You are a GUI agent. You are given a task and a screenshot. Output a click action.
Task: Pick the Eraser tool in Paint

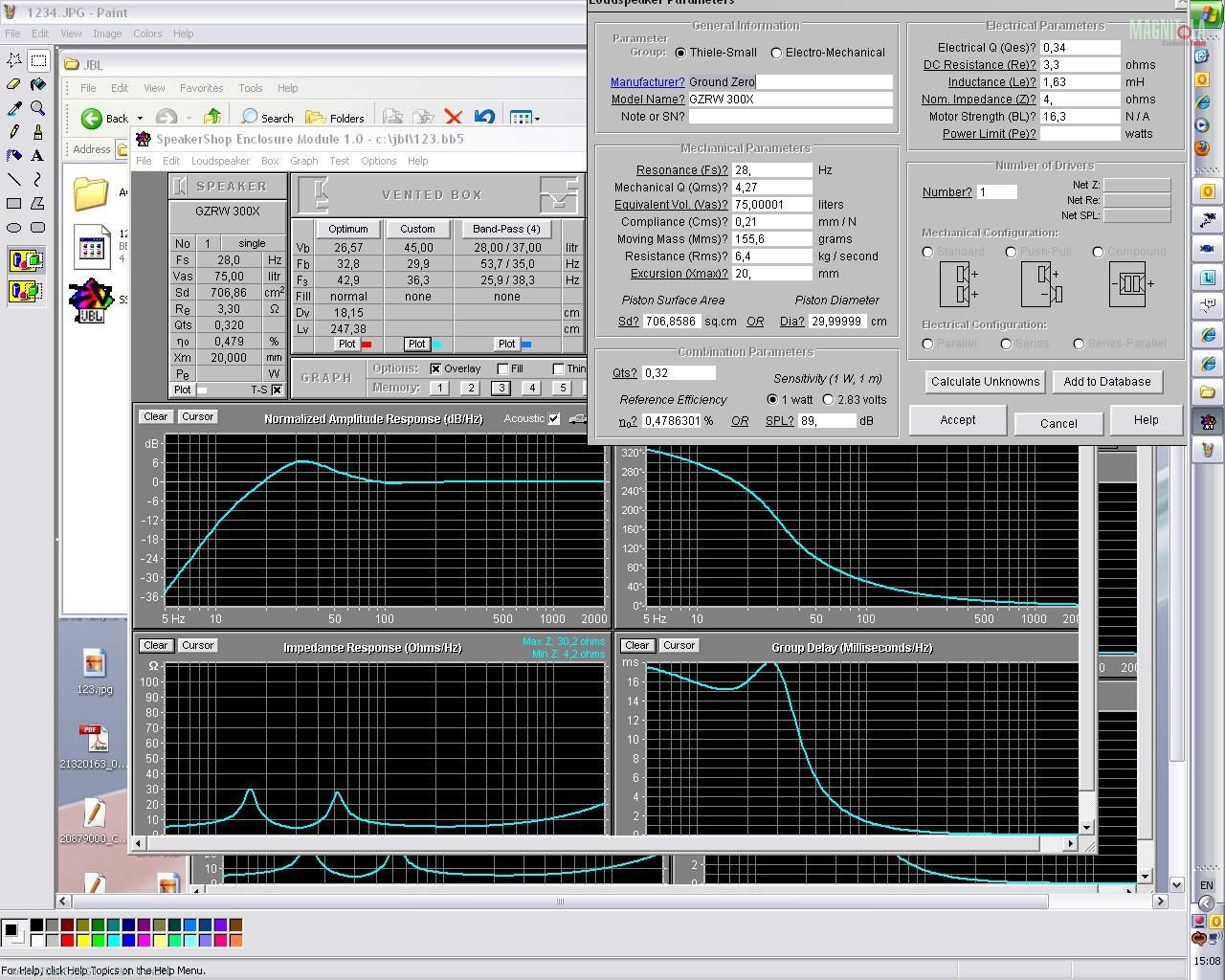point(14,84)
